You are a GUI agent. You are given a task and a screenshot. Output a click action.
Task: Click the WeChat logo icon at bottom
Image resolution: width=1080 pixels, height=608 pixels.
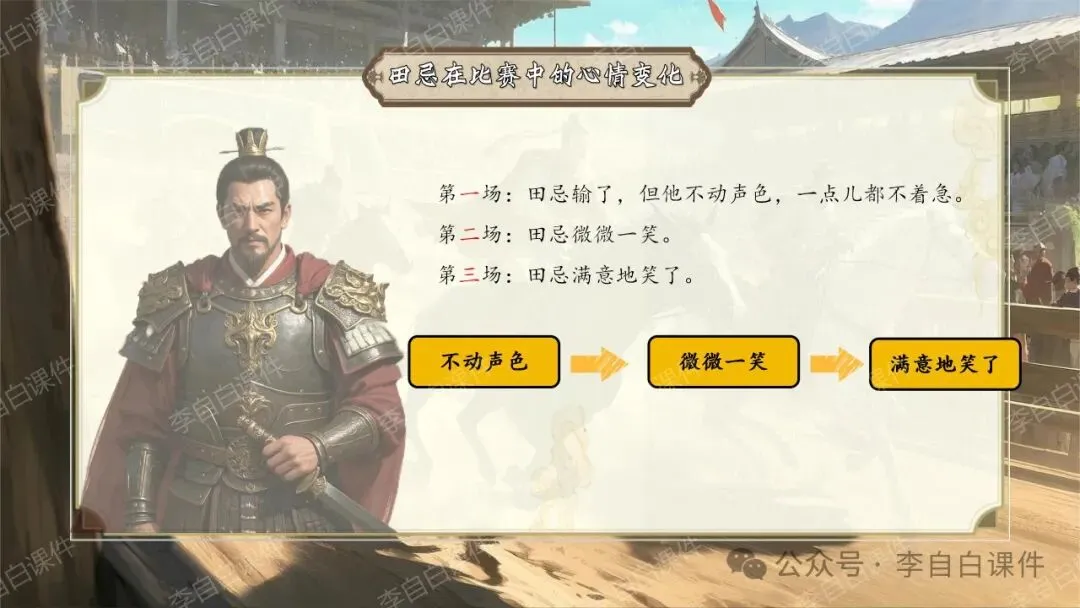pyautogui.click(x=747, y=564)
